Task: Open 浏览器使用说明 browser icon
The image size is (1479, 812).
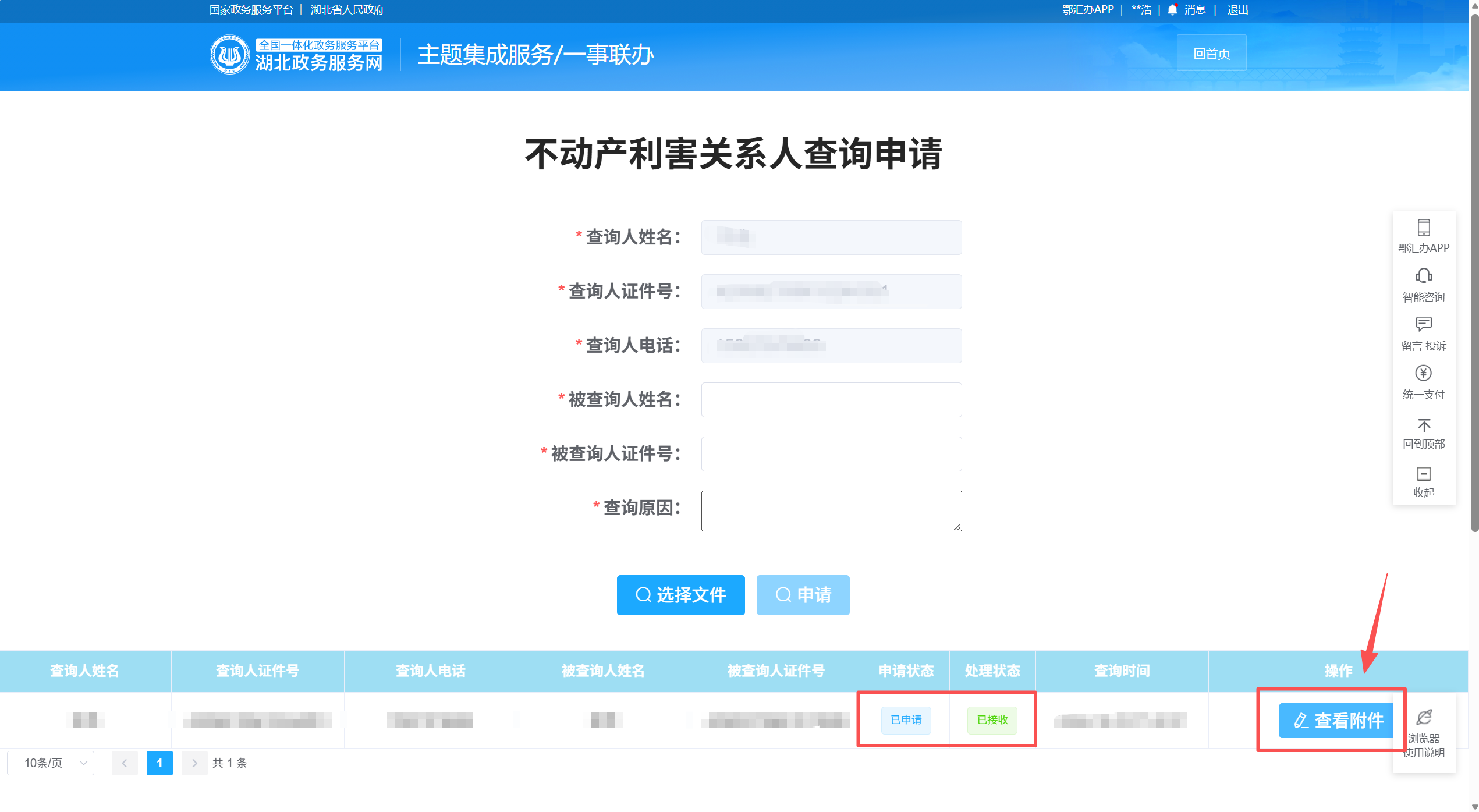Action: 1423,718
